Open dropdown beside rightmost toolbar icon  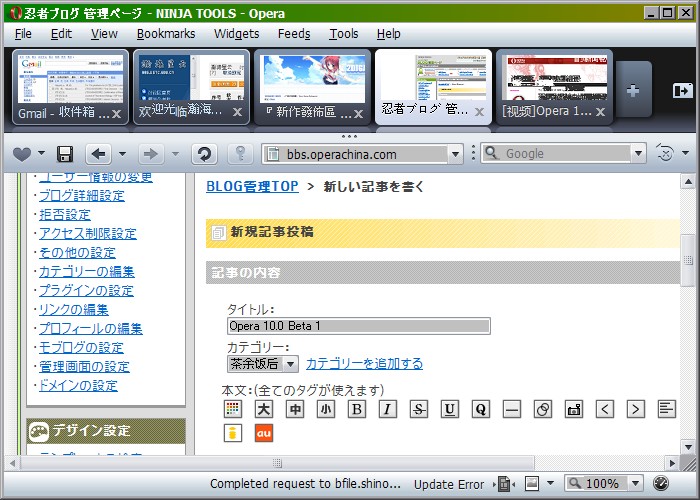pos(685,153)
